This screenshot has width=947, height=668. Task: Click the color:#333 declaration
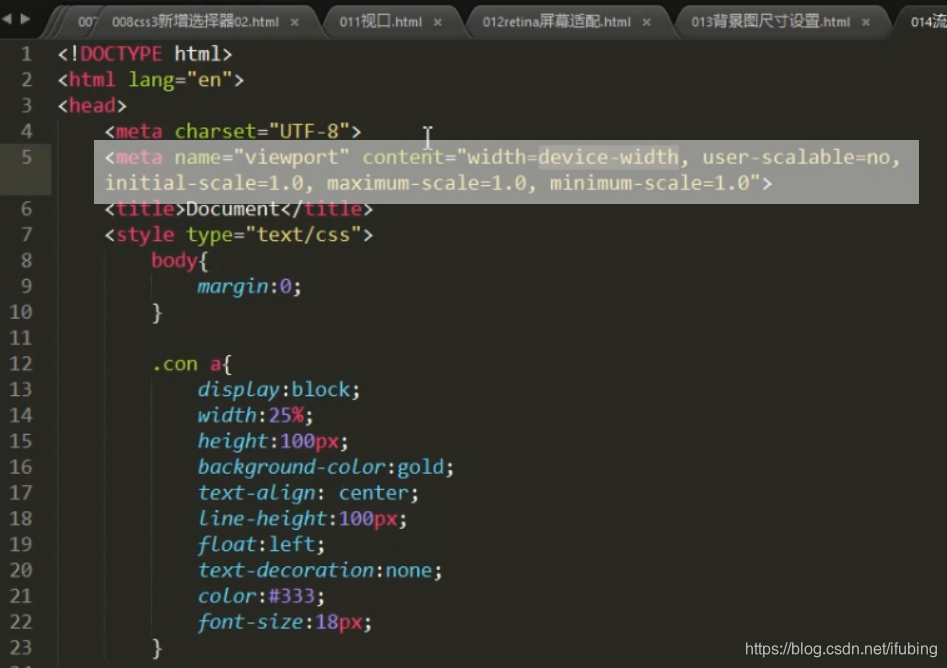(261, 597)
